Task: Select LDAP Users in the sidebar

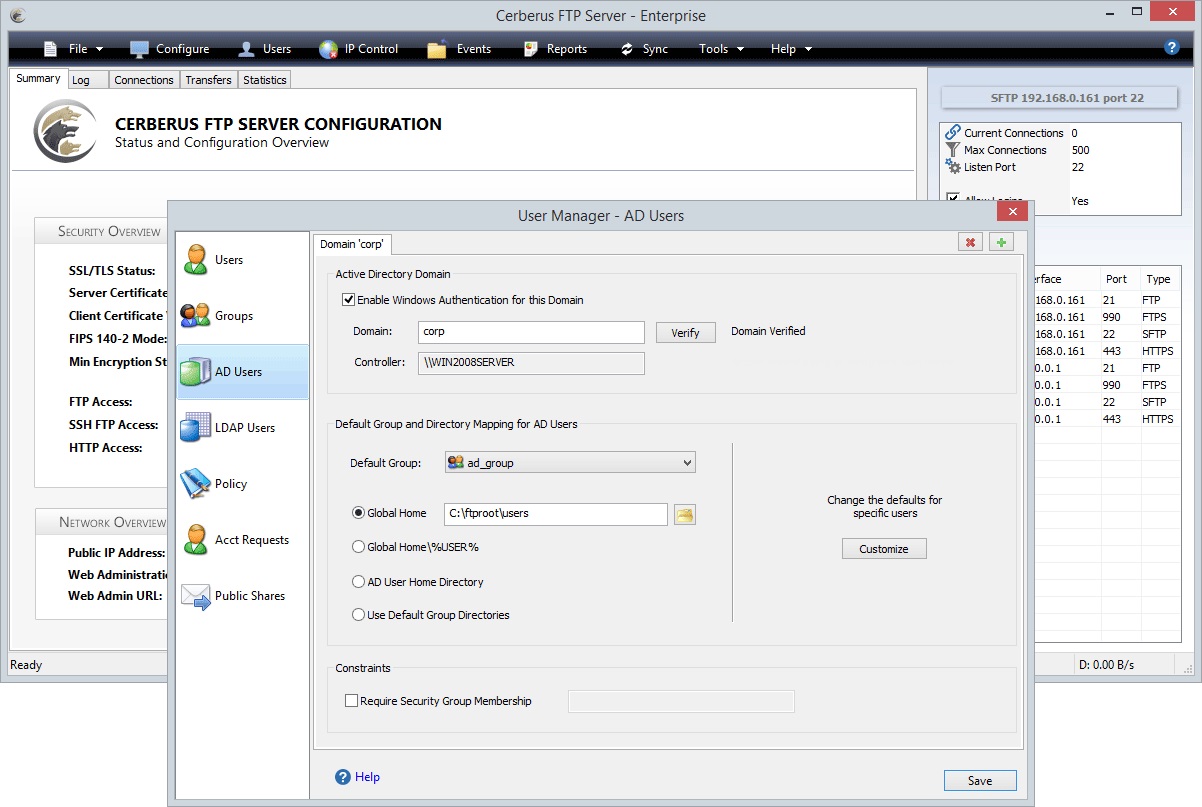Action: tap(242, 428)
